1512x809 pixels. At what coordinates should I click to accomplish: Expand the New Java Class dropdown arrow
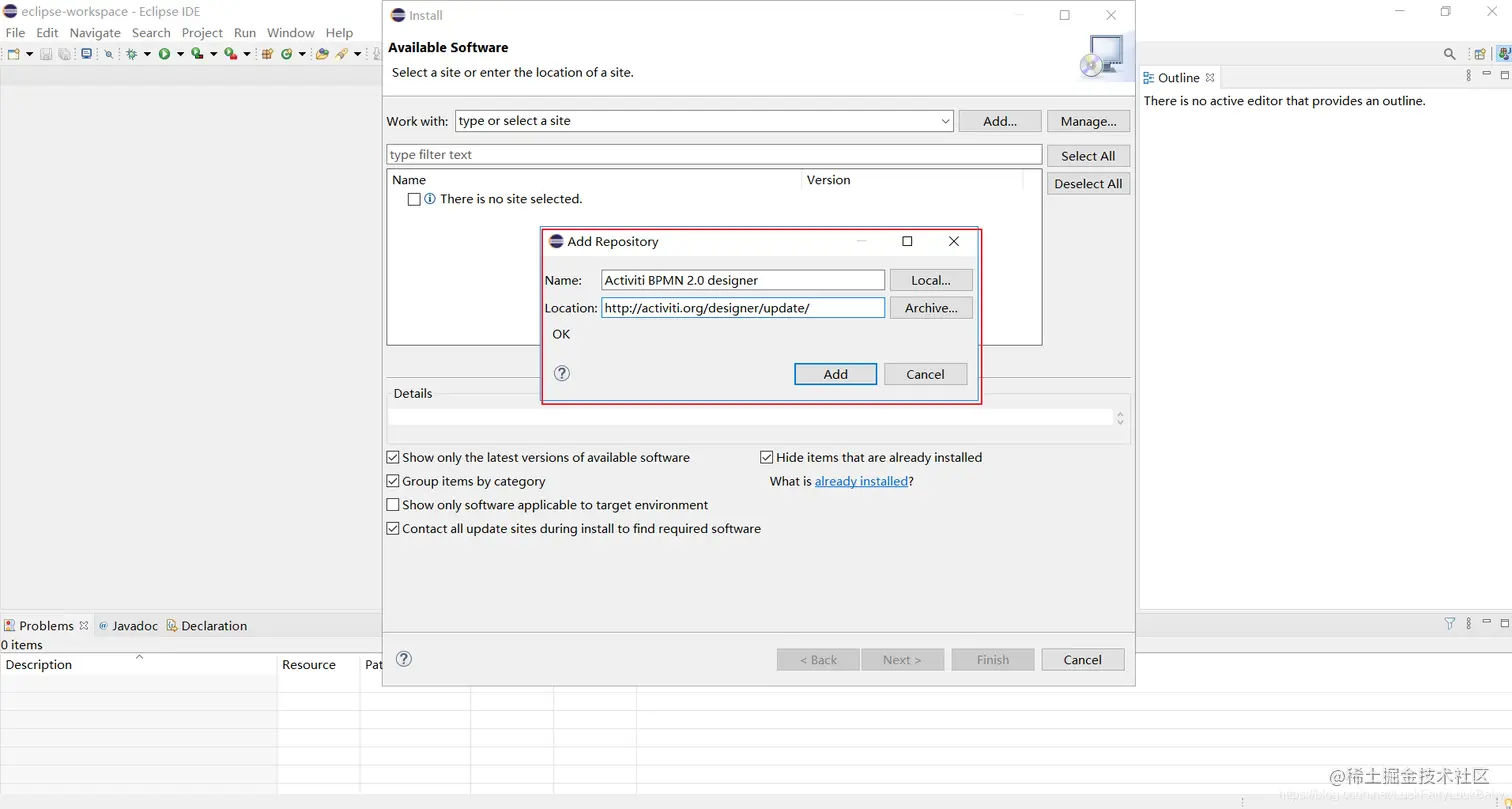click(x=302, y=54)
